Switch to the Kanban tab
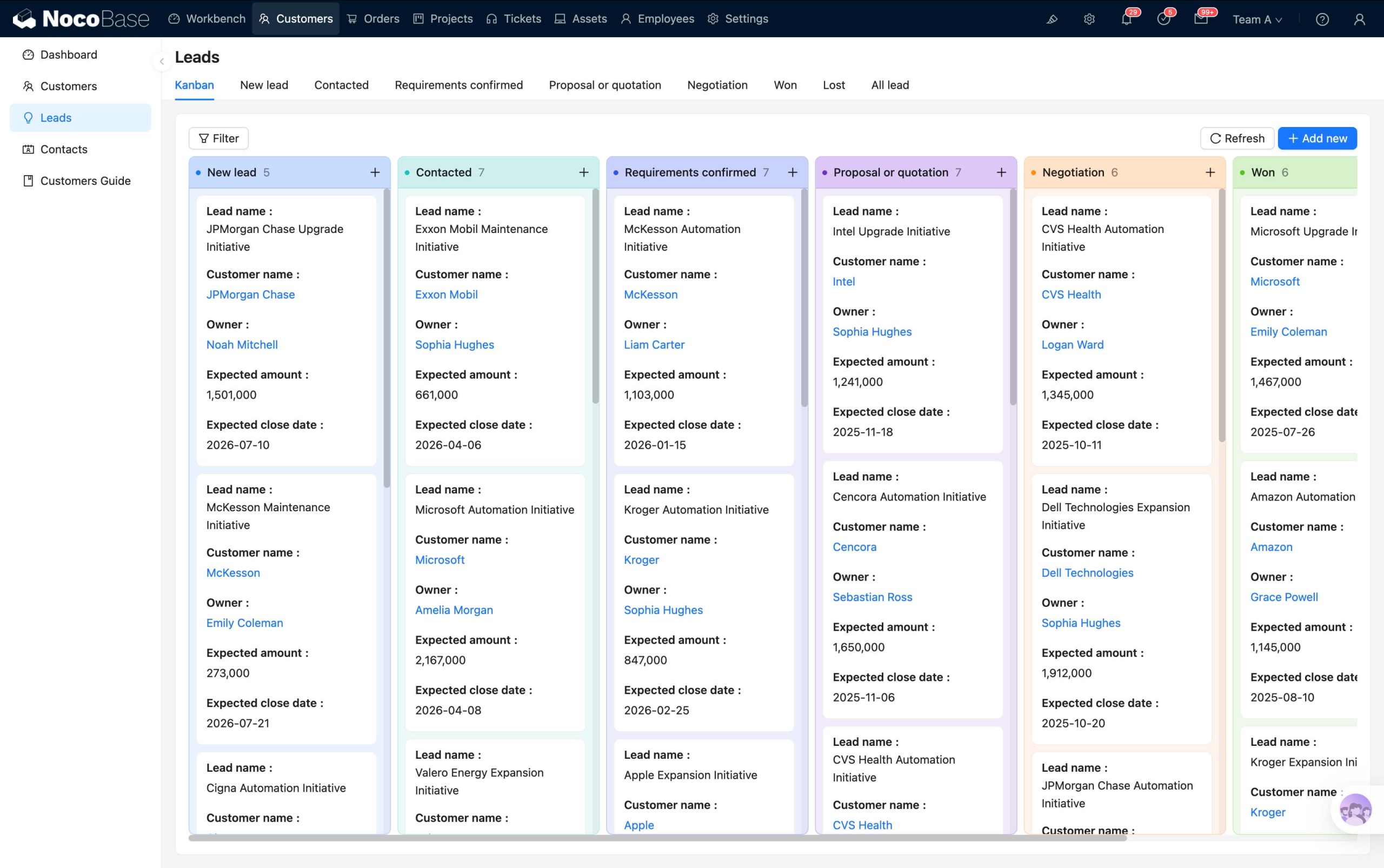The width and height of the screenshot is (1384, 868). point(194,85)
